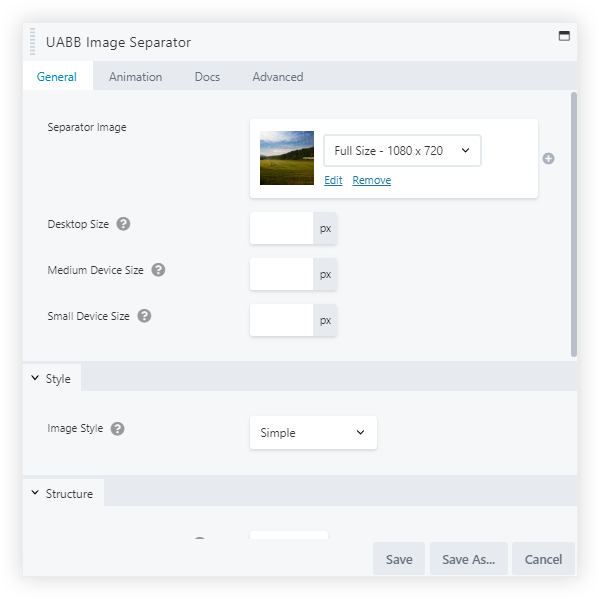Image resolution: width=600 pixels, height=599 pixels.
Task: Switch to the Docs tab
Action: coord(207,77)
